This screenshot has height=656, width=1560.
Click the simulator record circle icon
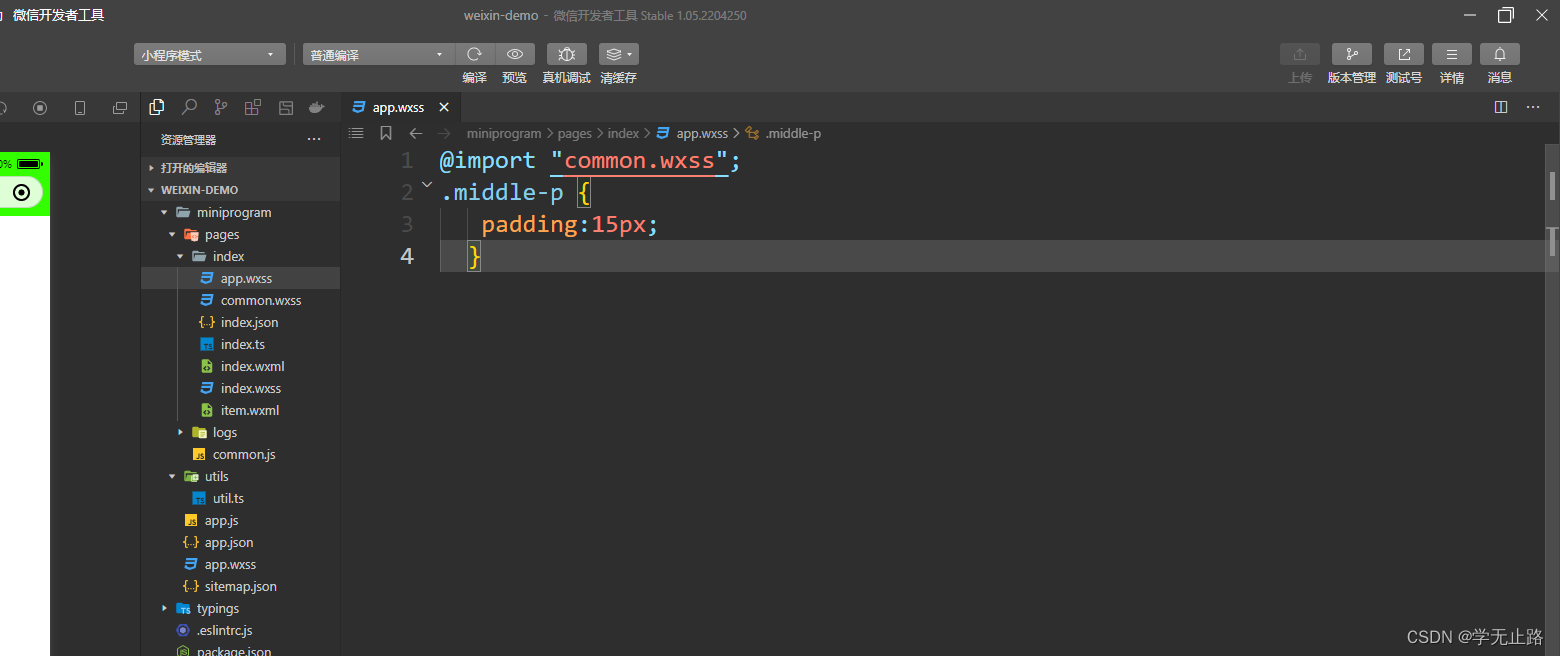click(x=40, y=108)
